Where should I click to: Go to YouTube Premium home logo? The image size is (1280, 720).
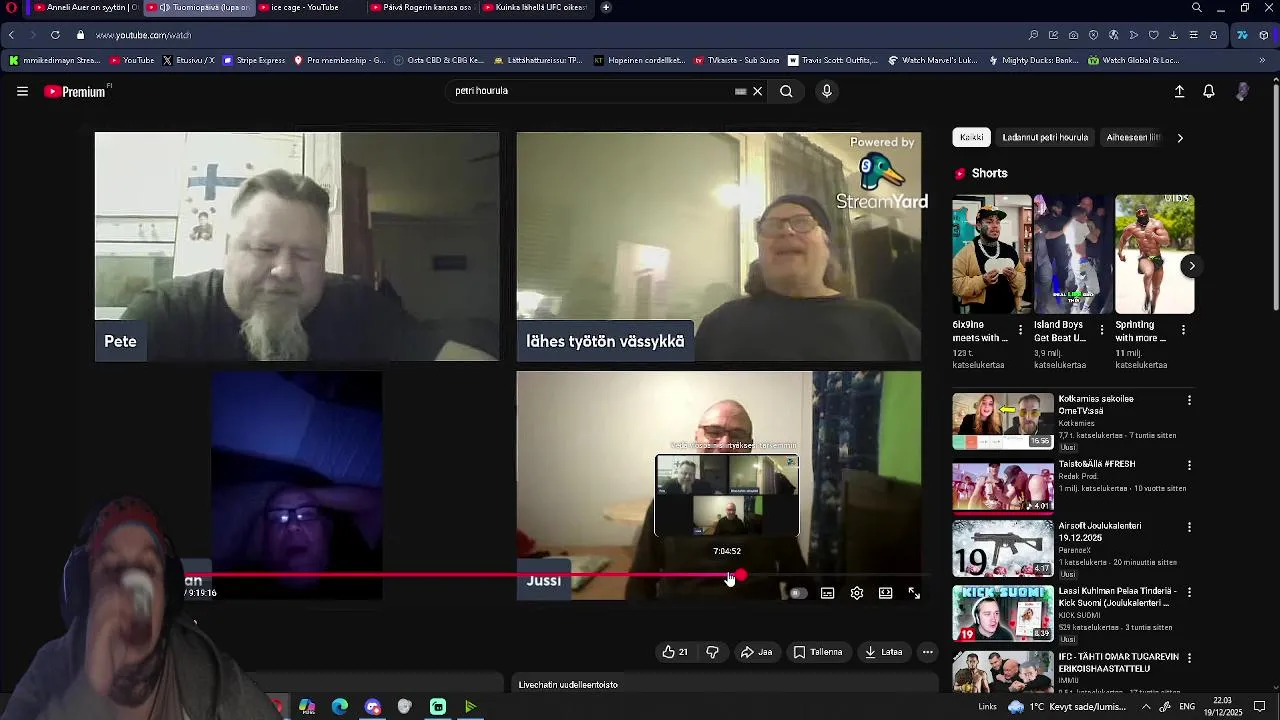click(76, 91)
